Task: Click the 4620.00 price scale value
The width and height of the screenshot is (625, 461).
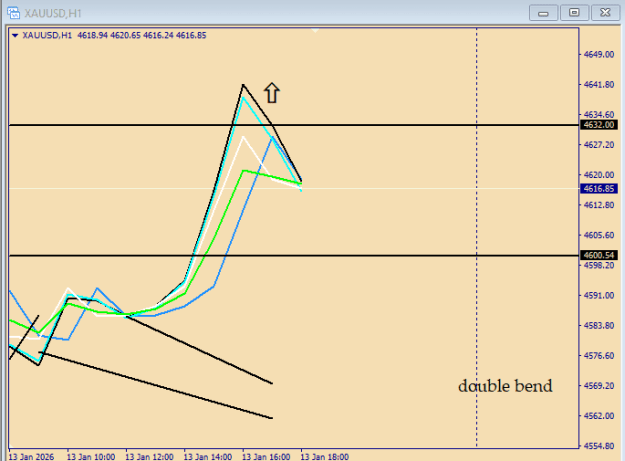Action: (x=599, y=175)
